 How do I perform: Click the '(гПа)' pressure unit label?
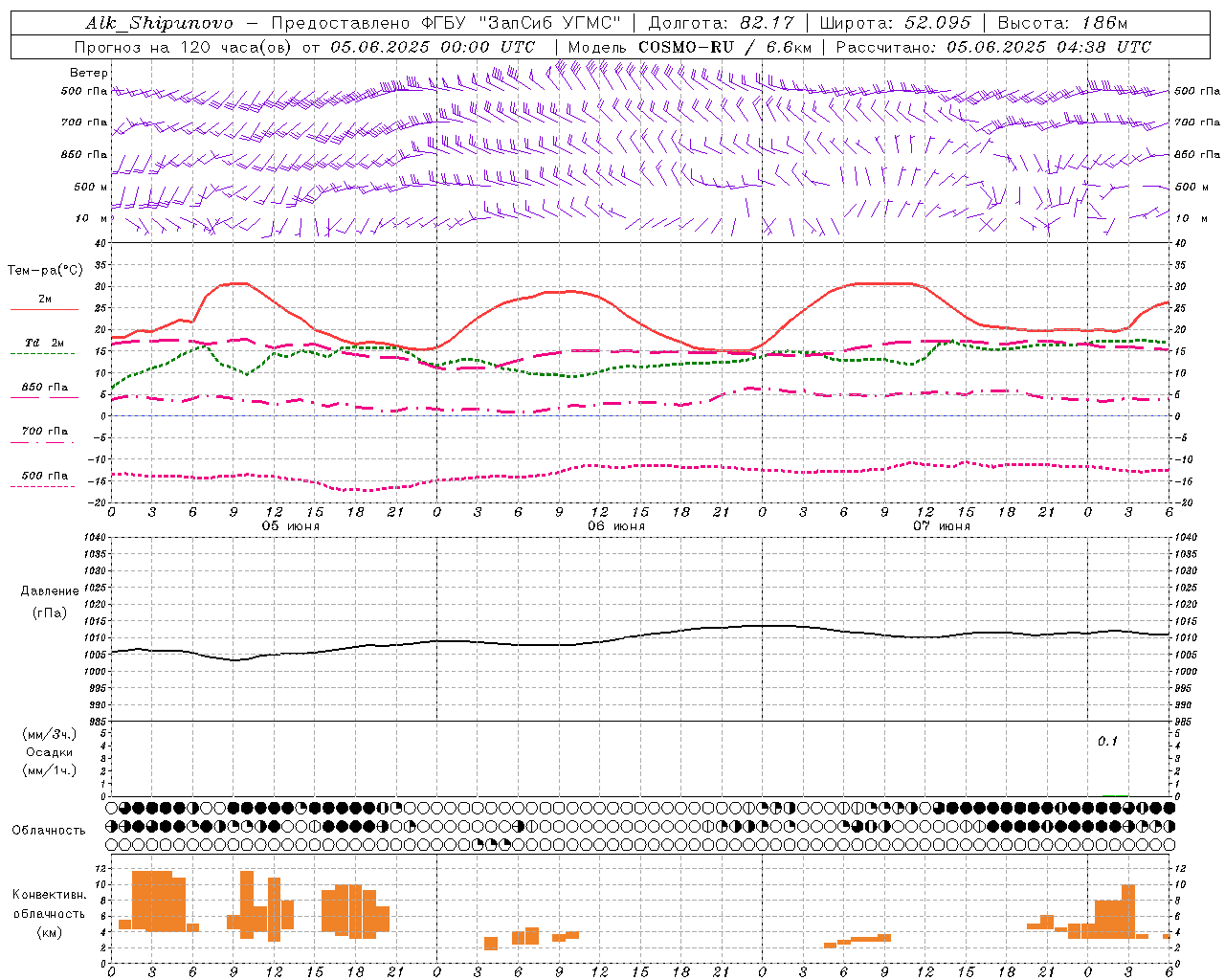(50, 613)
